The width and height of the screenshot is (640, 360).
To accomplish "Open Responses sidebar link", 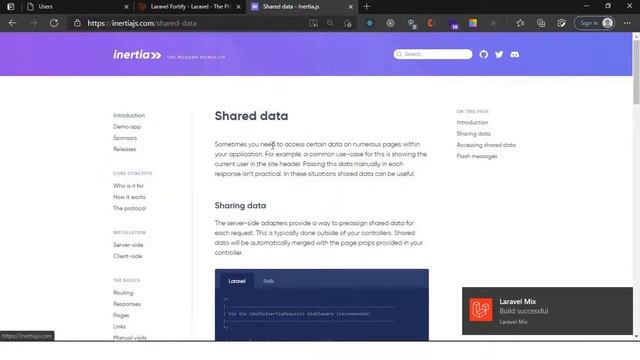I will pos(127,304).
